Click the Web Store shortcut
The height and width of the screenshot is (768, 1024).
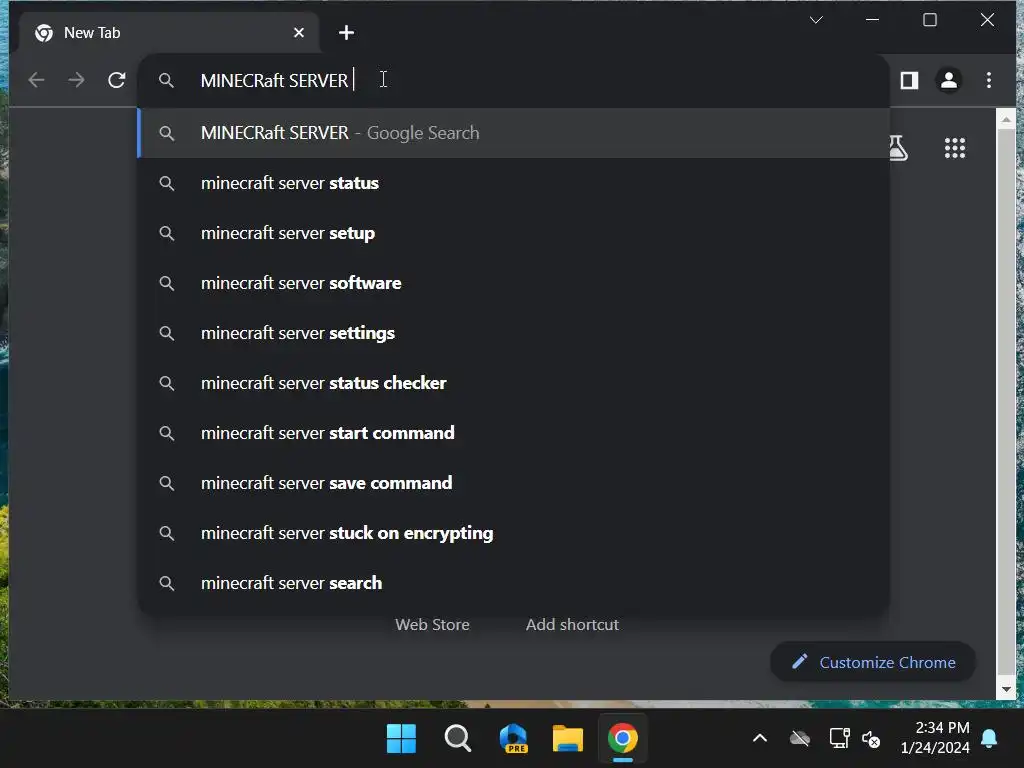click(432, 625)
